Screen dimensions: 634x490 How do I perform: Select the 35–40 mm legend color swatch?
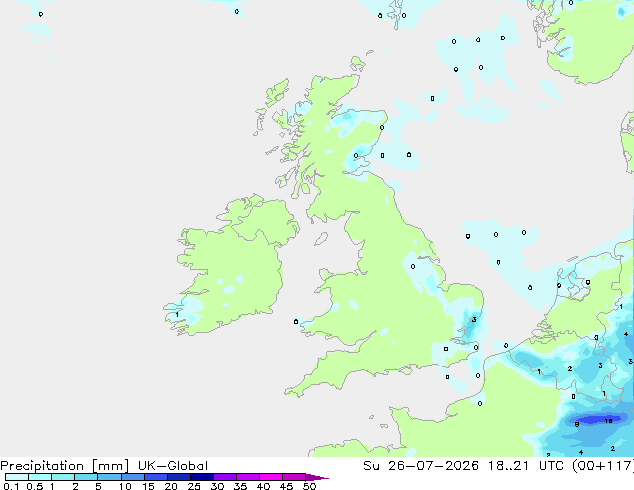tap(247, 477)
